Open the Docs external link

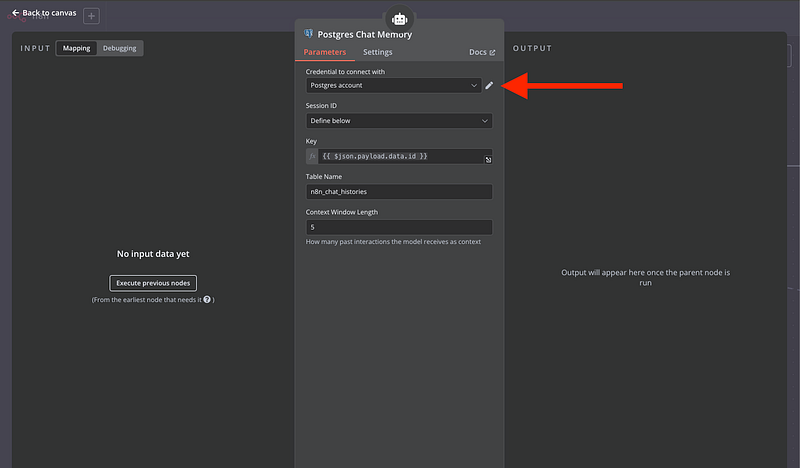coord(482,52)
